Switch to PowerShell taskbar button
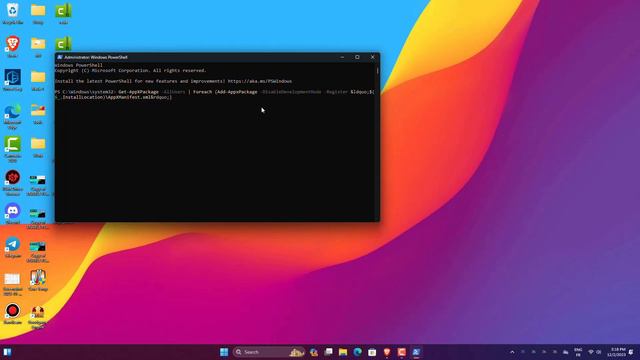640x360 pixels. pyautogui.click(x=416, y=352)
